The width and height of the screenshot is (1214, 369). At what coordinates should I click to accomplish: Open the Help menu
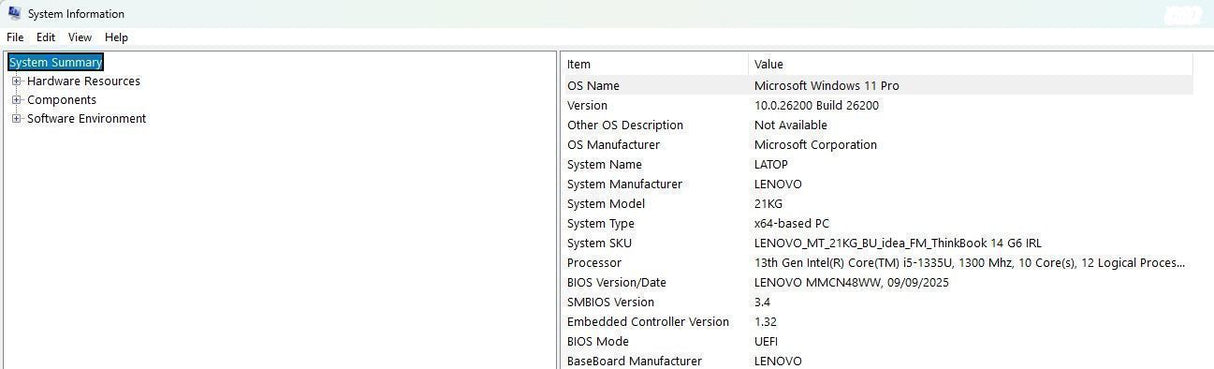[x=116, y=37]
